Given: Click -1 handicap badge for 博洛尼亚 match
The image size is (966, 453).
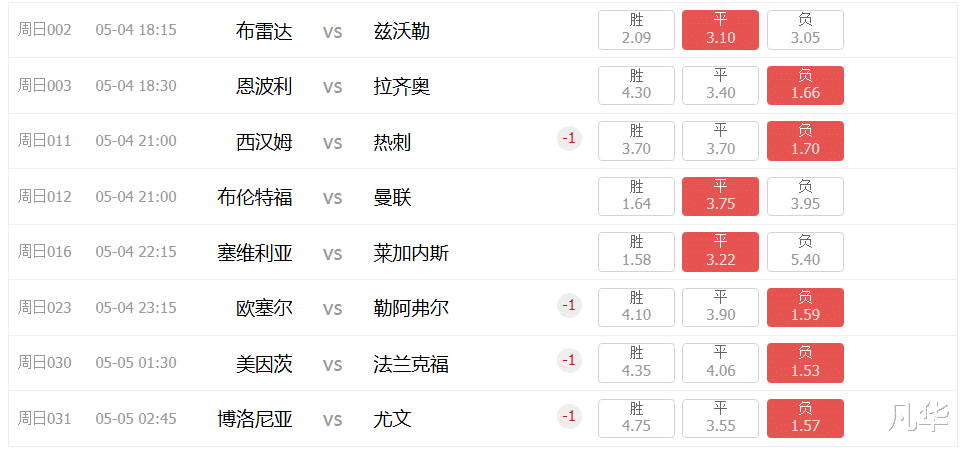Looking at the screenshot, I should point(569,416).
